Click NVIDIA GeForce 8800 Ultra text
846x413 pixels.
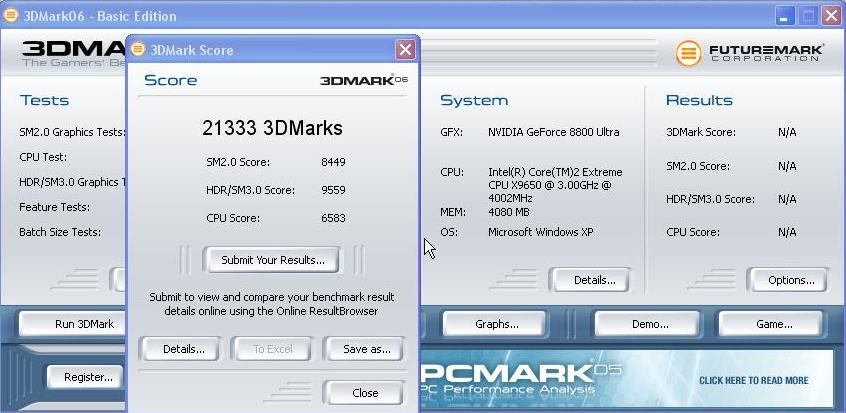554,132
